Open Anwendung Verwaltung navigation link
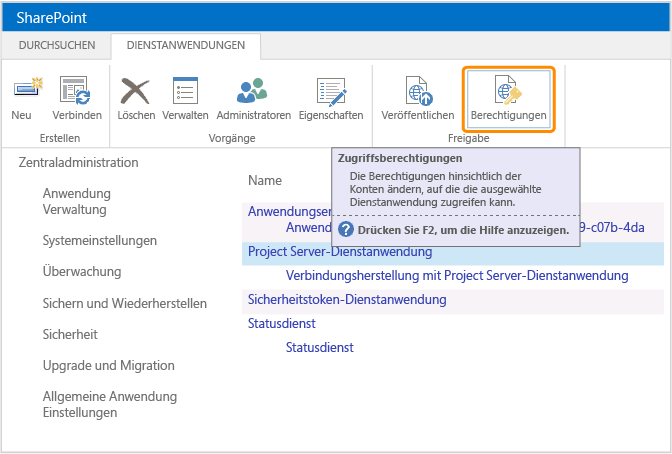The width and height of the screenshot is (672, 454). [x=77, y=201]
